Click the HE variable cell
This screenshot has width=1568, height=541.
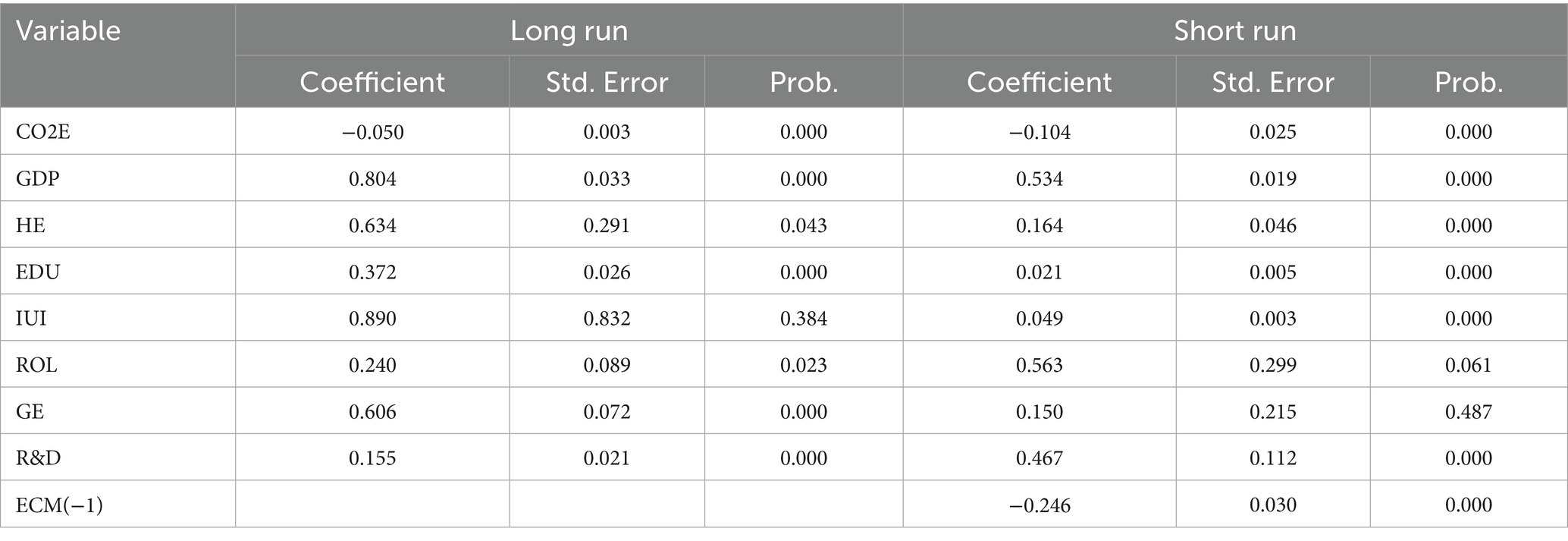point(30,225)
